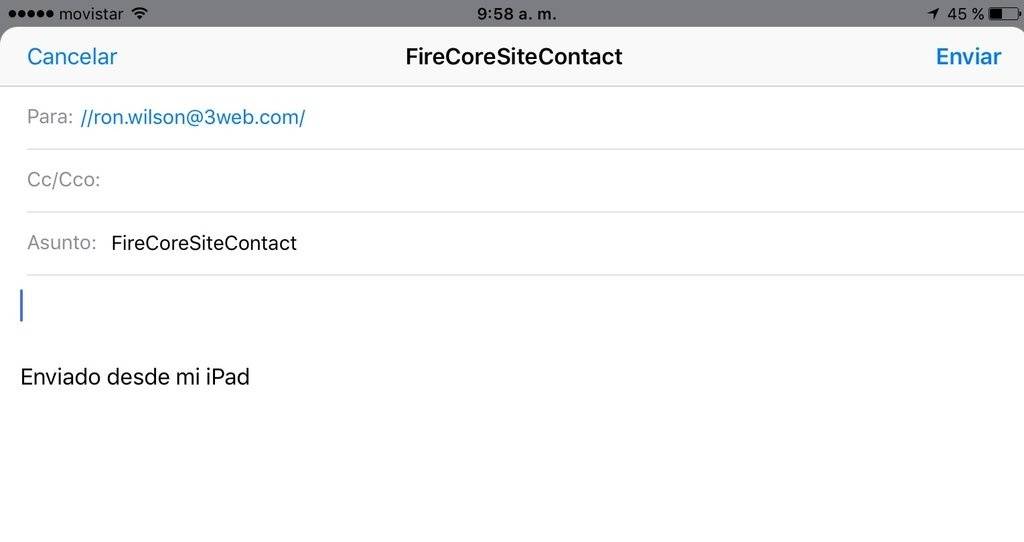
Task: Tap the location services arrow icon
Action: pyautogui.click(x=933, y=14)
